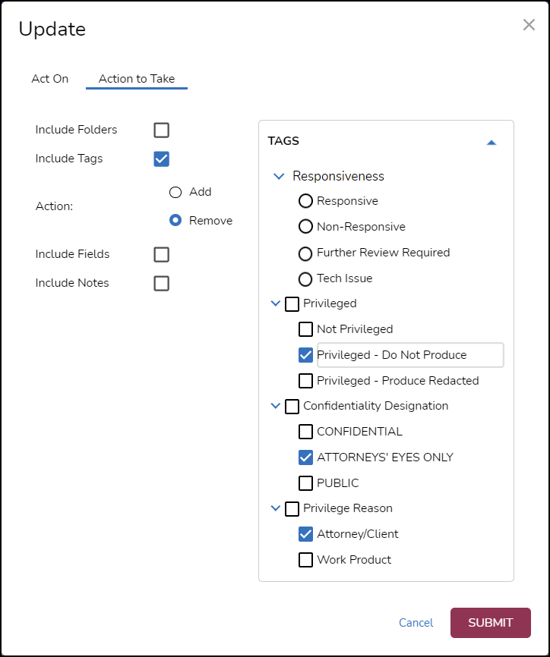This screenshot has height=657, width=550.
Task: Click the Cancel link
Action: (416, 623)
